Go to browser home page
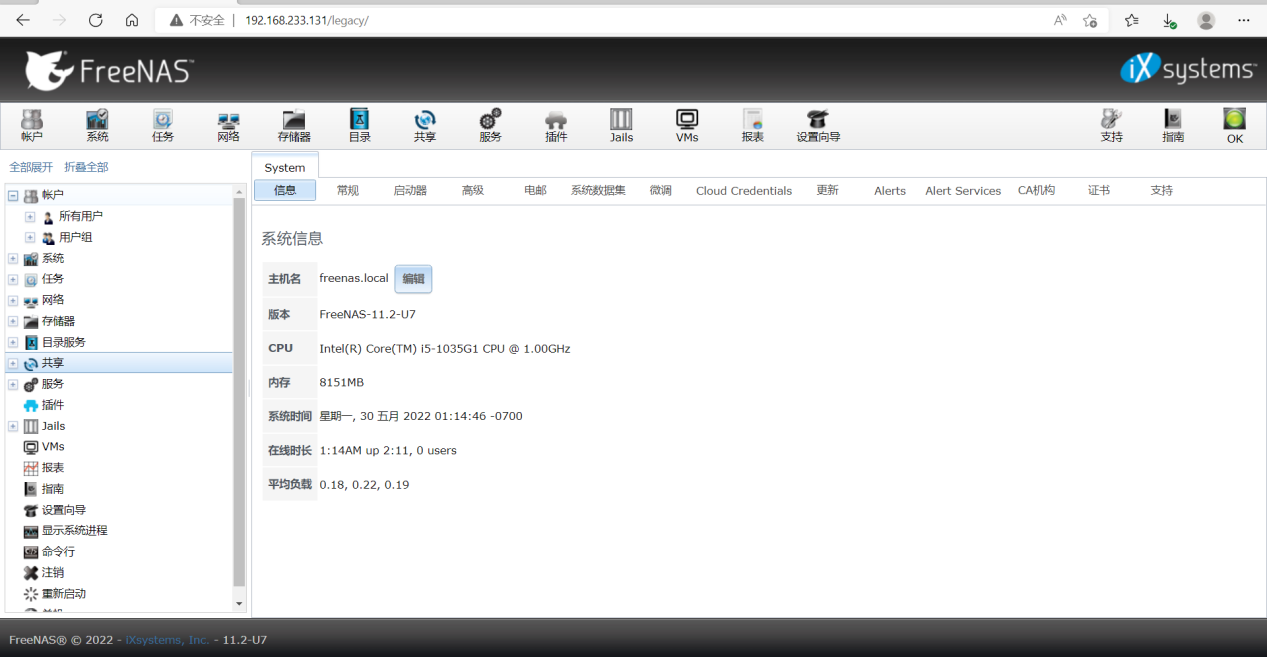The width and height of the screenshot is (1267, 657). [x=132, y=20]
